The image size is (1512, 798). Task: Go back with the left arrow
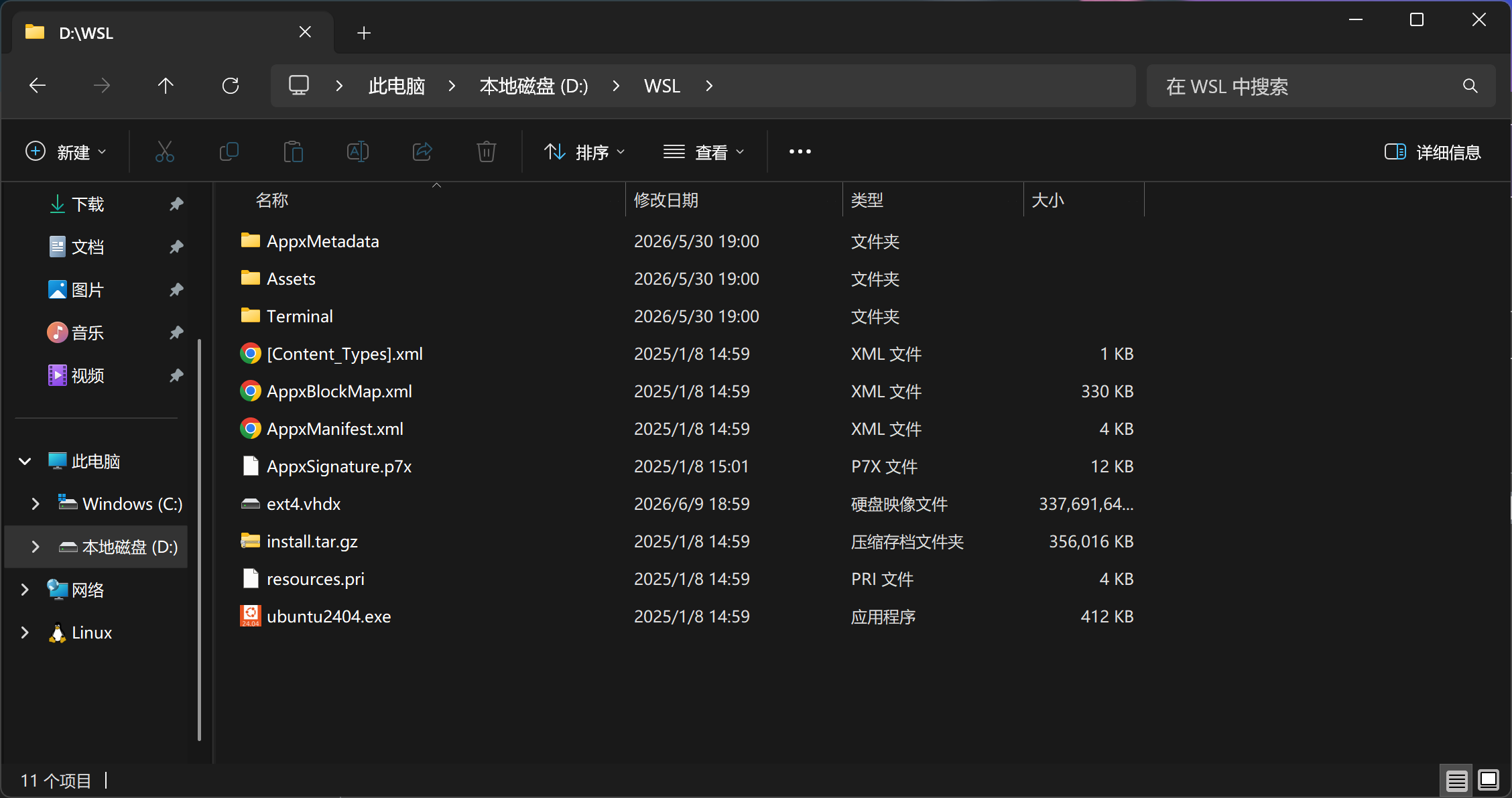pos(38,86)
